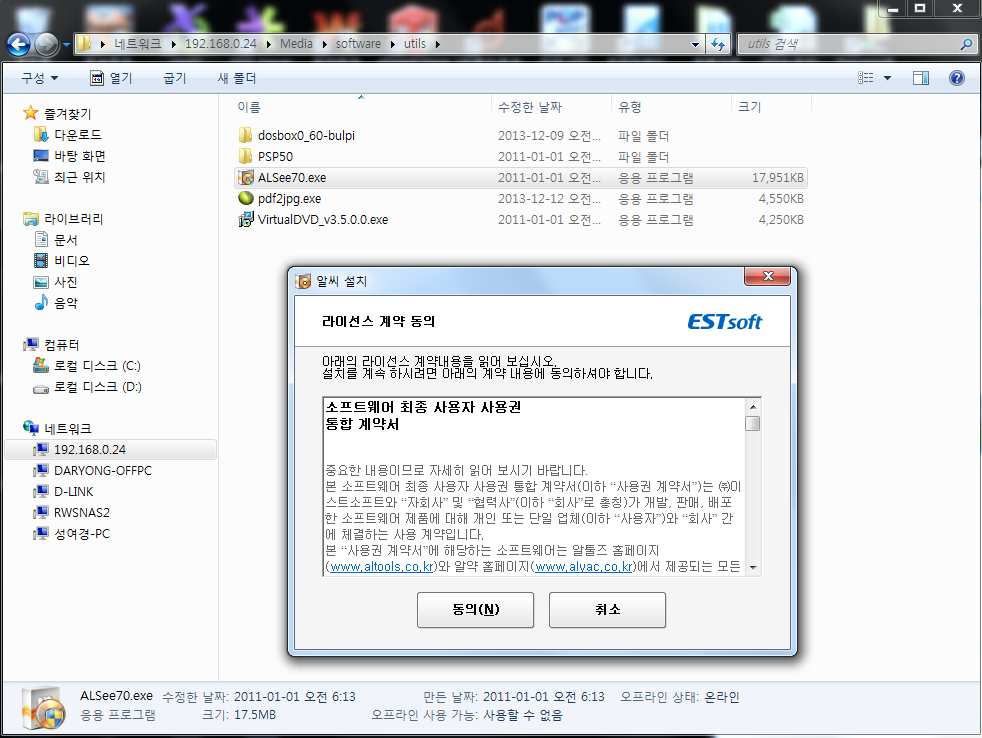Create a folder with 새 폴더

[x=237, y=78]
